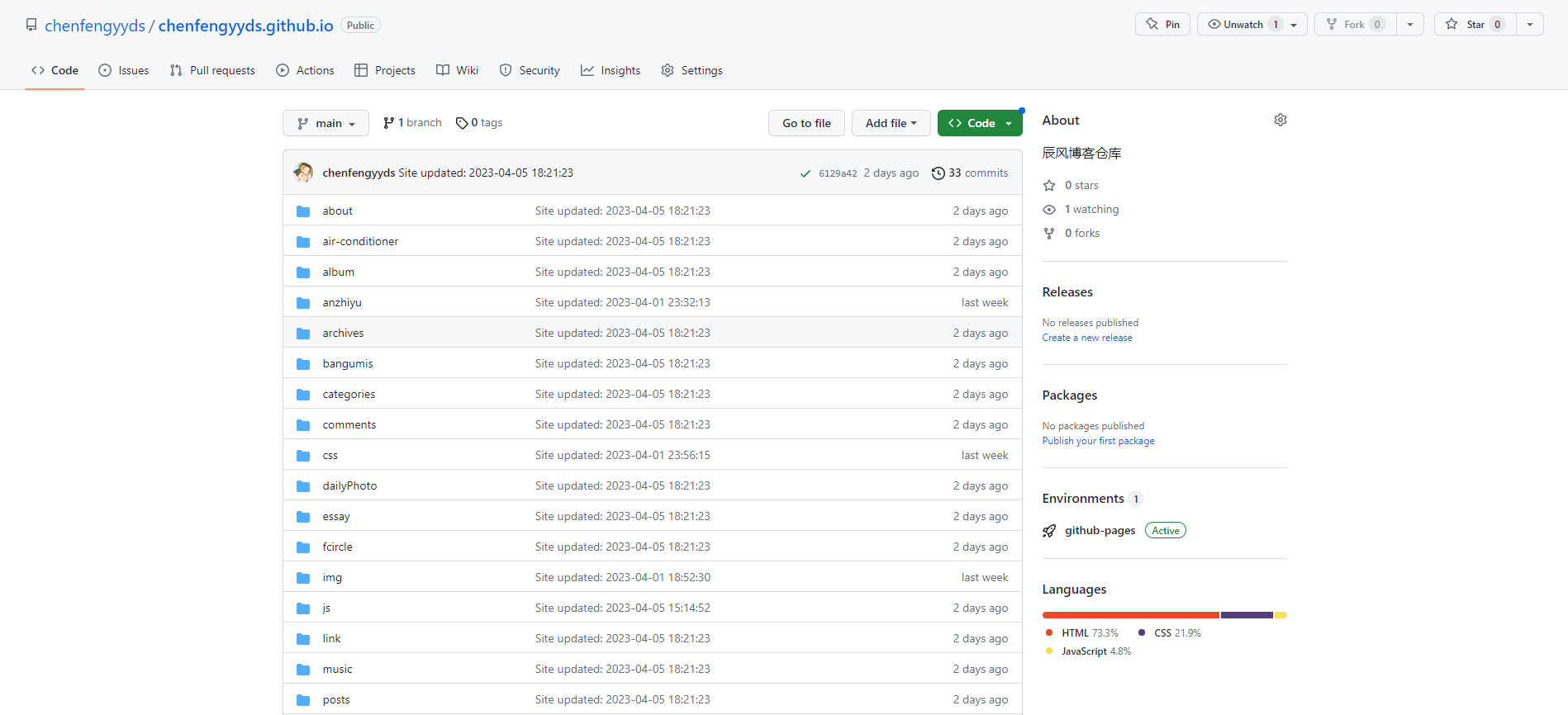Click the folder icon for comments
The height and width of the screenshot is (715, 1568).
pyautogui.click(x=303, y=425)
